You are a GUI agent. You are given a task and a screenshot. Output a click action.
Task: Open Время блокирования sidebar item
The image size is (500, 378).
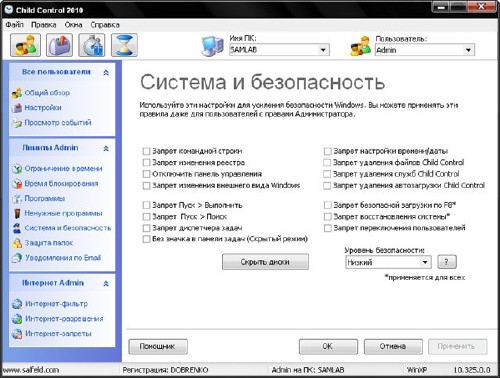pyautogui.click(x=61, y=184)
